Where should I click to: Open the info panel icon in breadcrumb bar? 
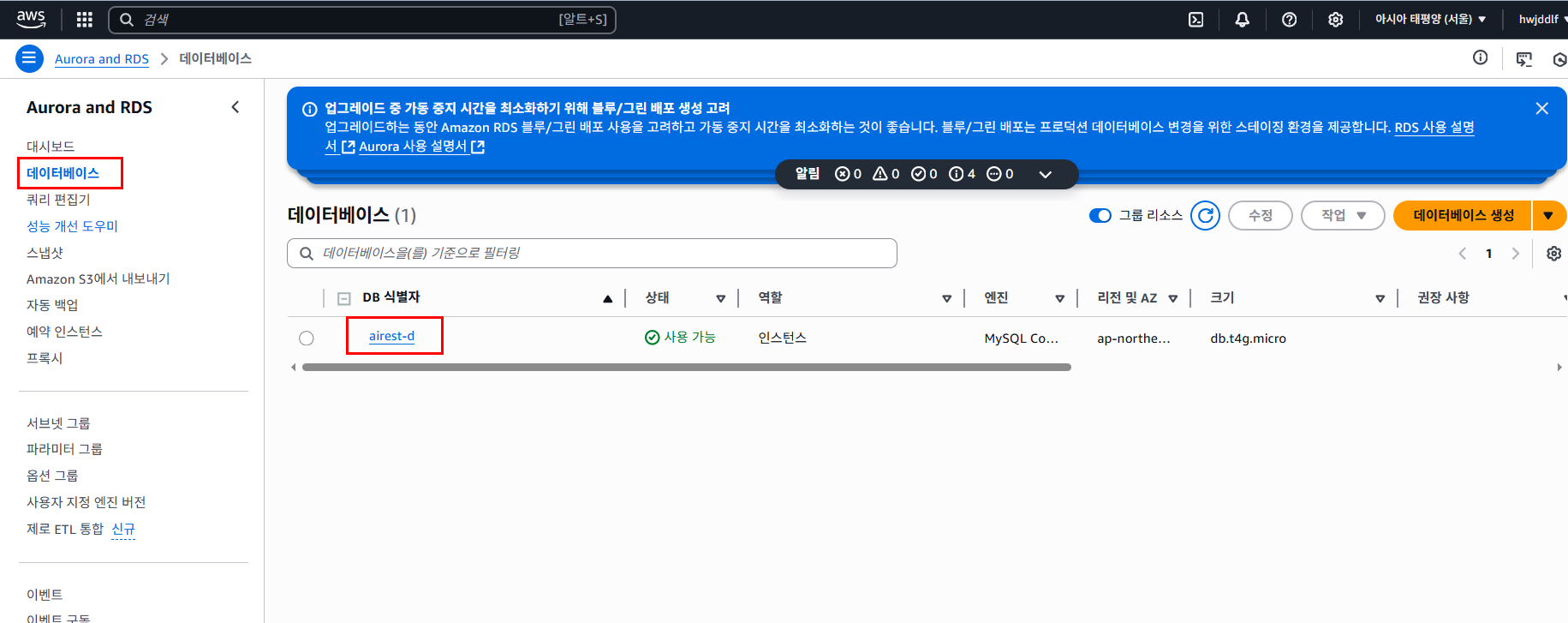[1480, 57]
